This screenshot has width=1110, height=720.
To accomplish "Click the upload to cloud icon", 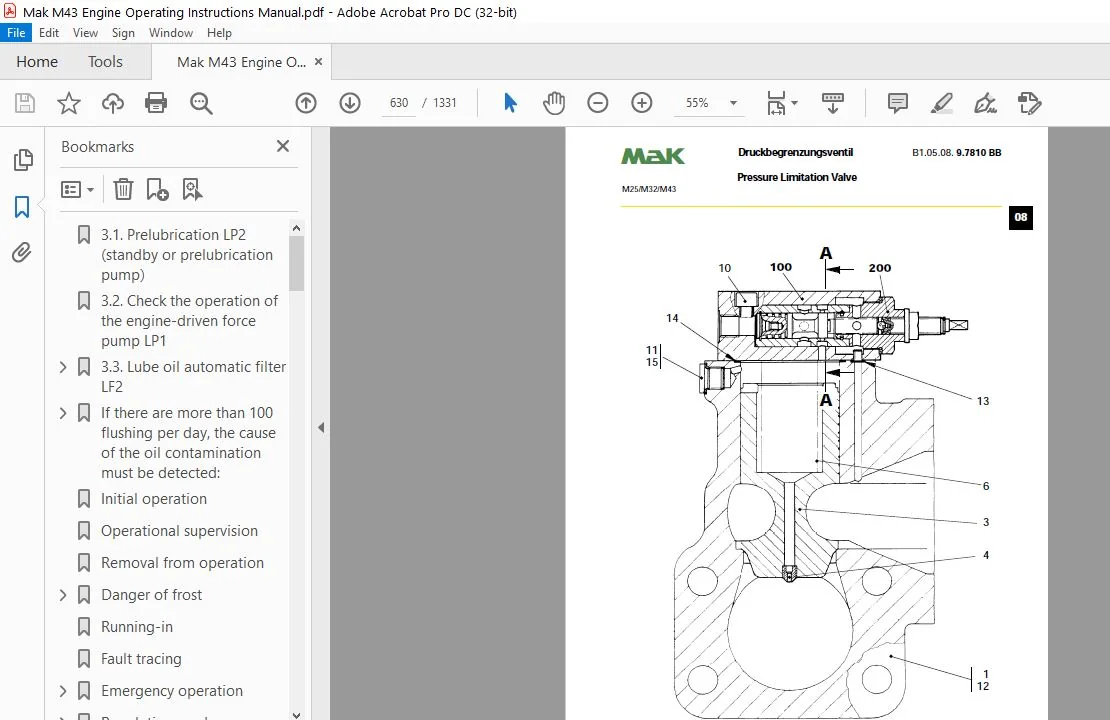I will click(x=113, y=103).
